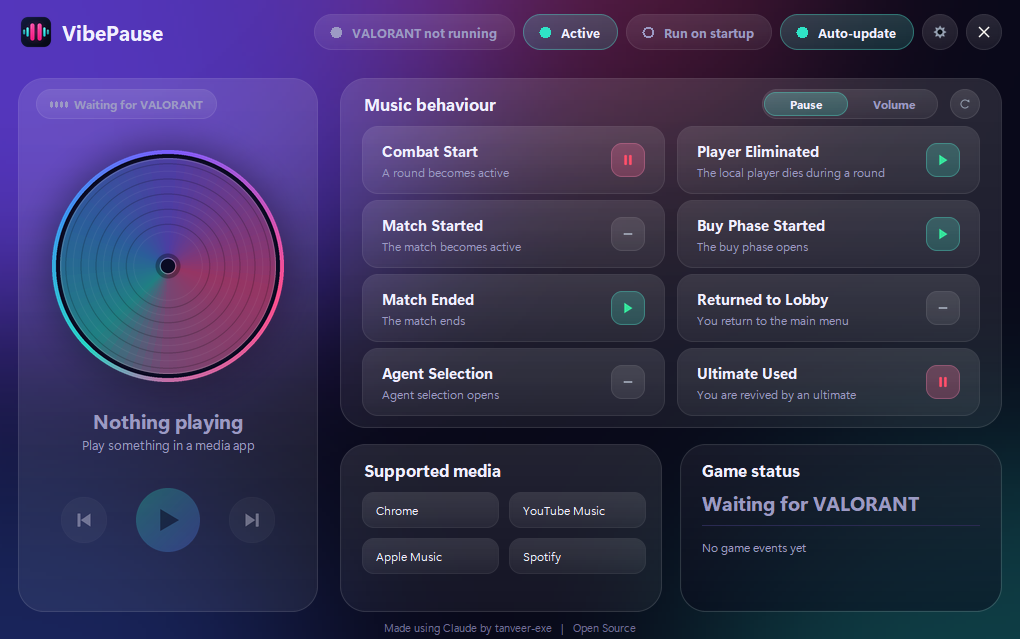1020x639 pixels.
Task: Toggle Combat Start pause action icon
Action: pyautogui.click(x=628, y=160)
